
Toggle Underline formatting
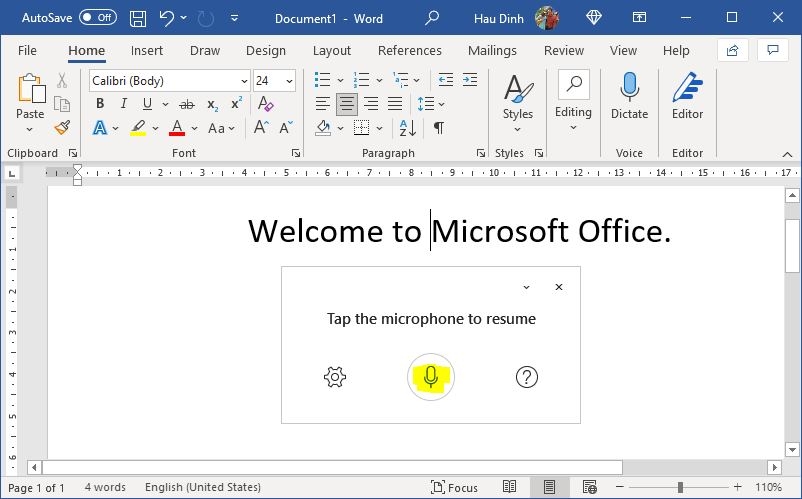147,104
